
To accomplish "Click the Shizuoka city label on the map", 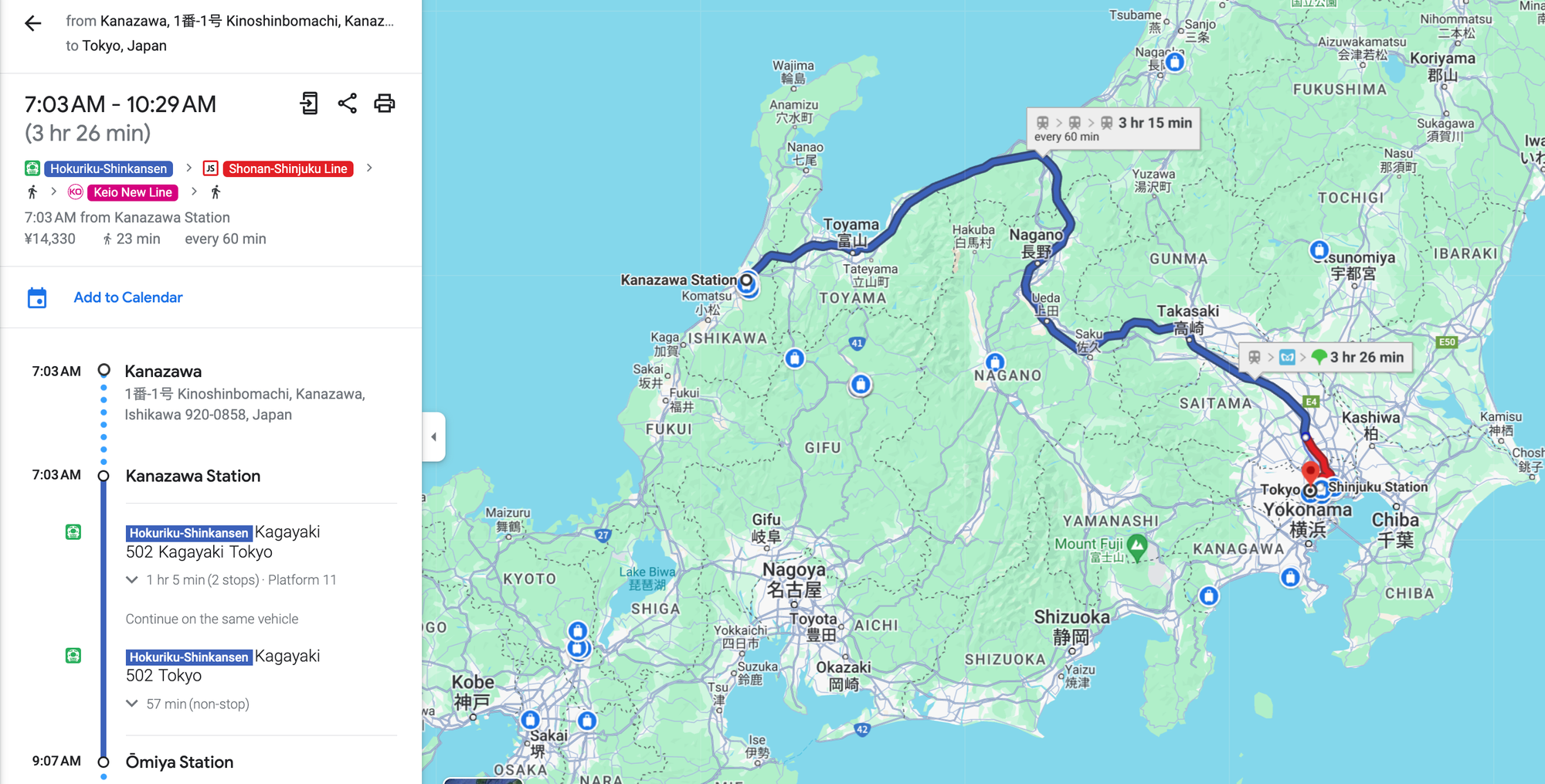I will pos(1072,626).
